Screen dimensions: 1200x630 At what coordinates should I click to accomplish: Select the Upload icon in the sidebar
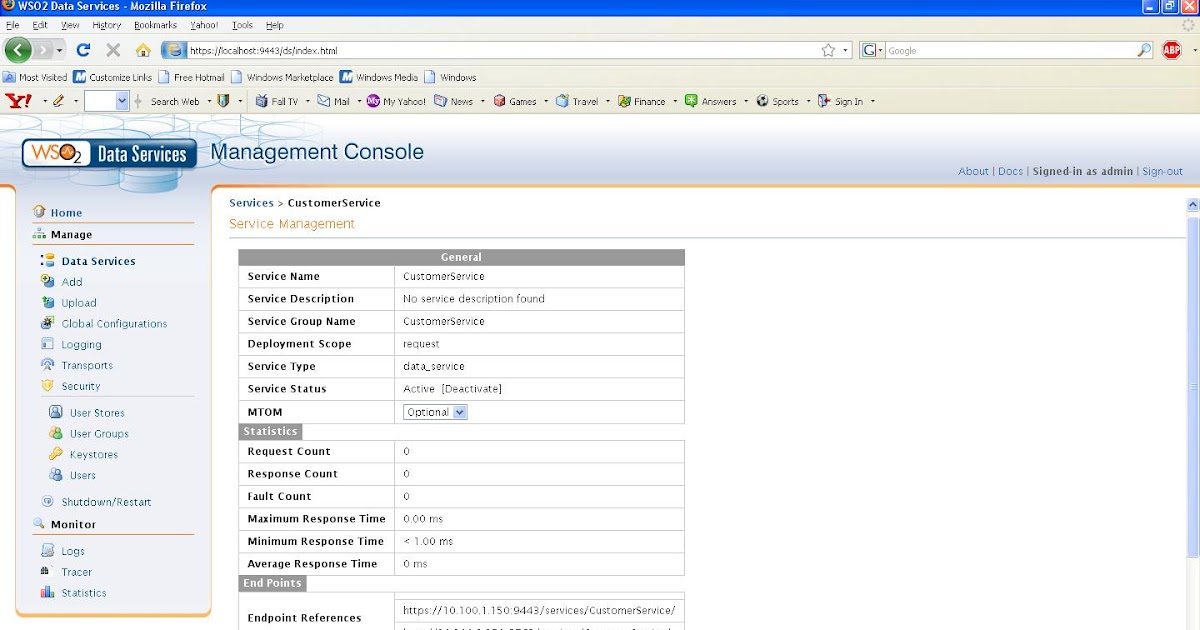click(47, 302)
